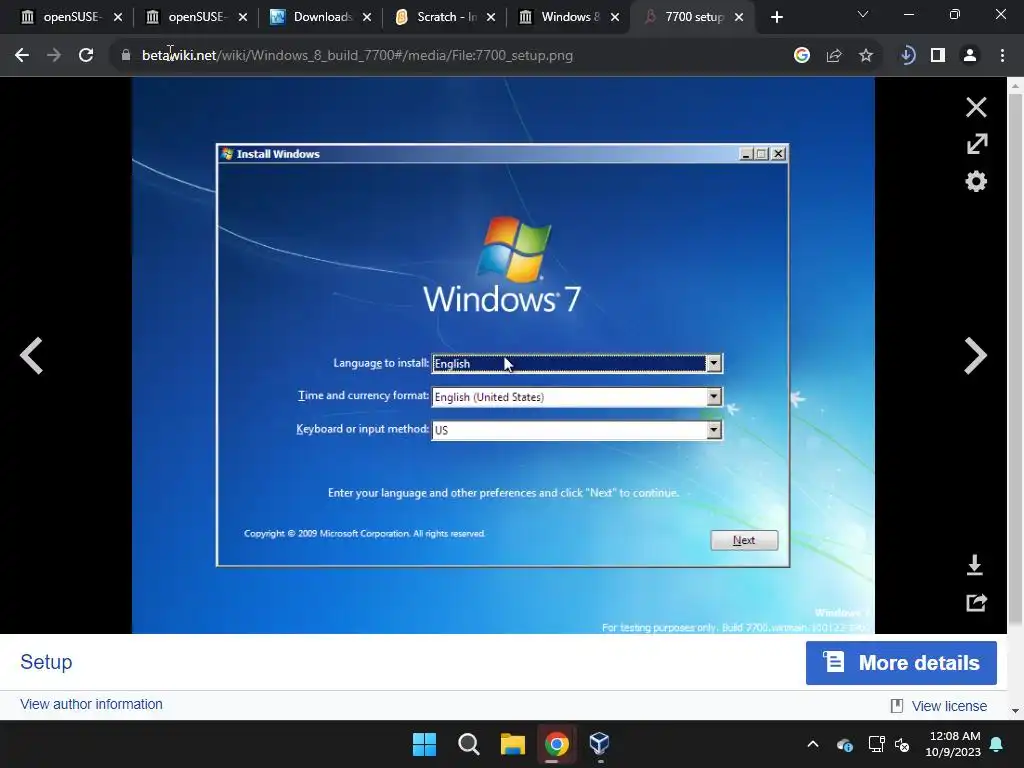Open a new tab with plus button
Image resolution: width=1024 pixels, height=768 pixels.
(776, 18)
